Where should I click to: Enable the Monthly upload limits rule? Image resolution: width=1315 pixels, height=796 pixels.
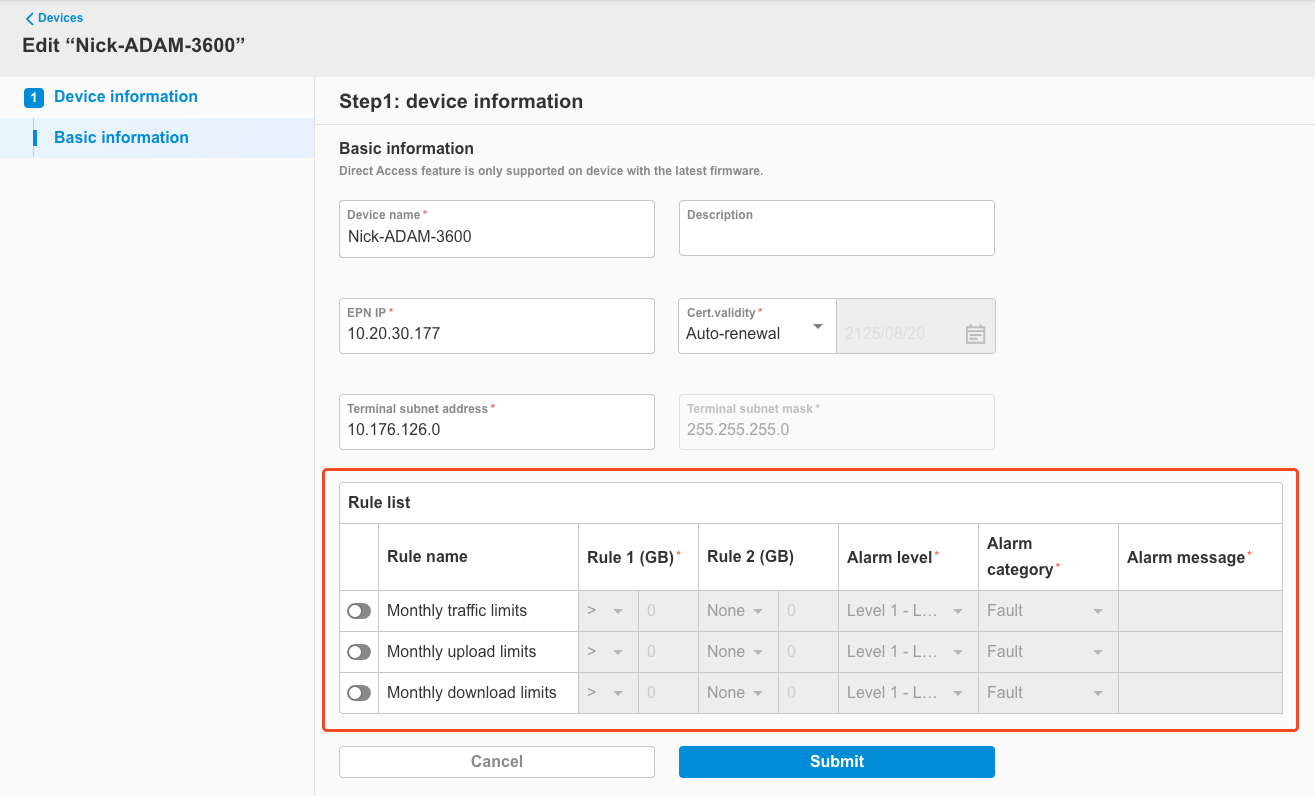tap(358, 651)
